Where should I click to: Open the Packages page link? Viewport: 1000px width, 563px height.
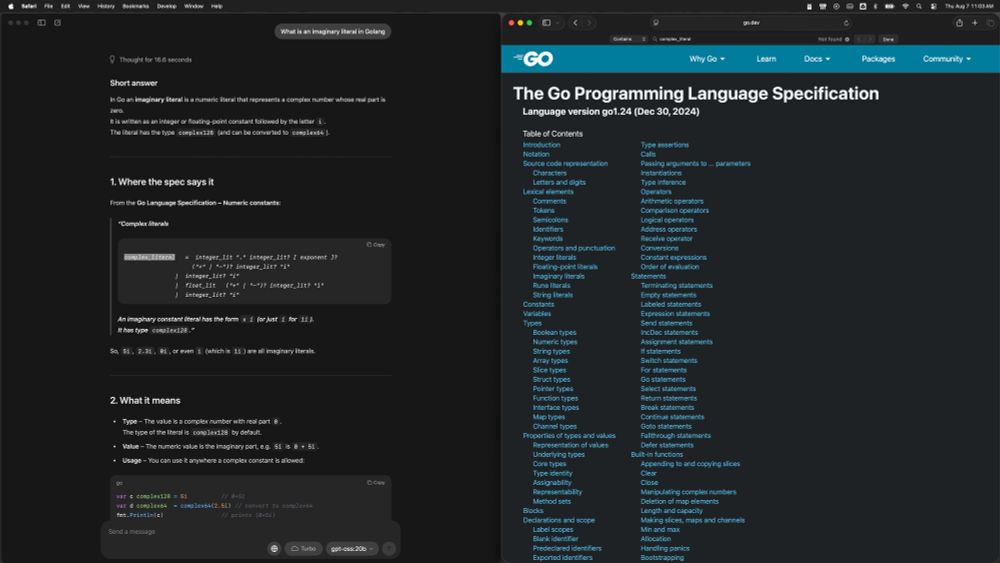coord(878,59)
